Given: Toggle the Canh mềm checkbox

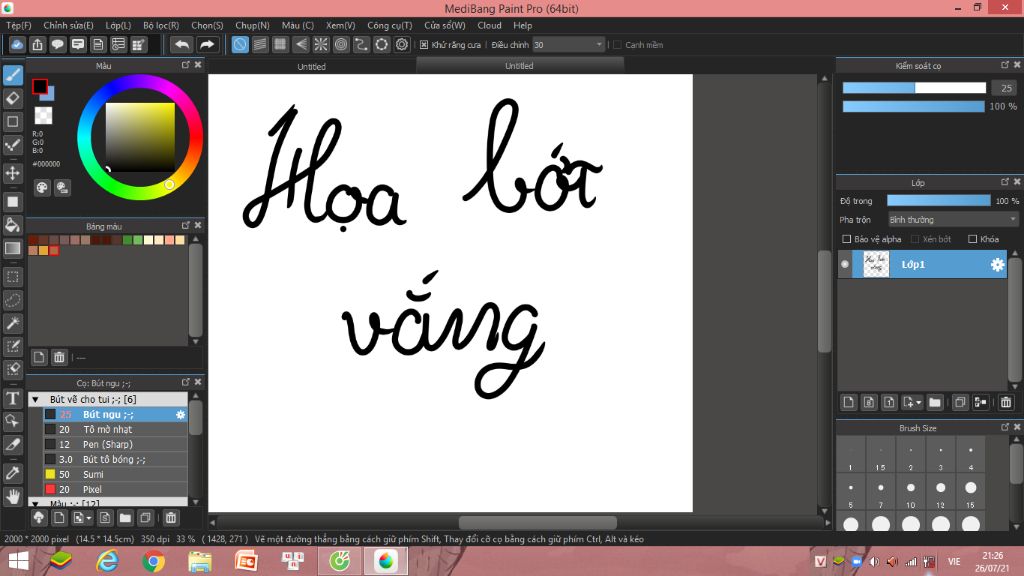Looking at the screenshot, I should click(x=617, y=44).
